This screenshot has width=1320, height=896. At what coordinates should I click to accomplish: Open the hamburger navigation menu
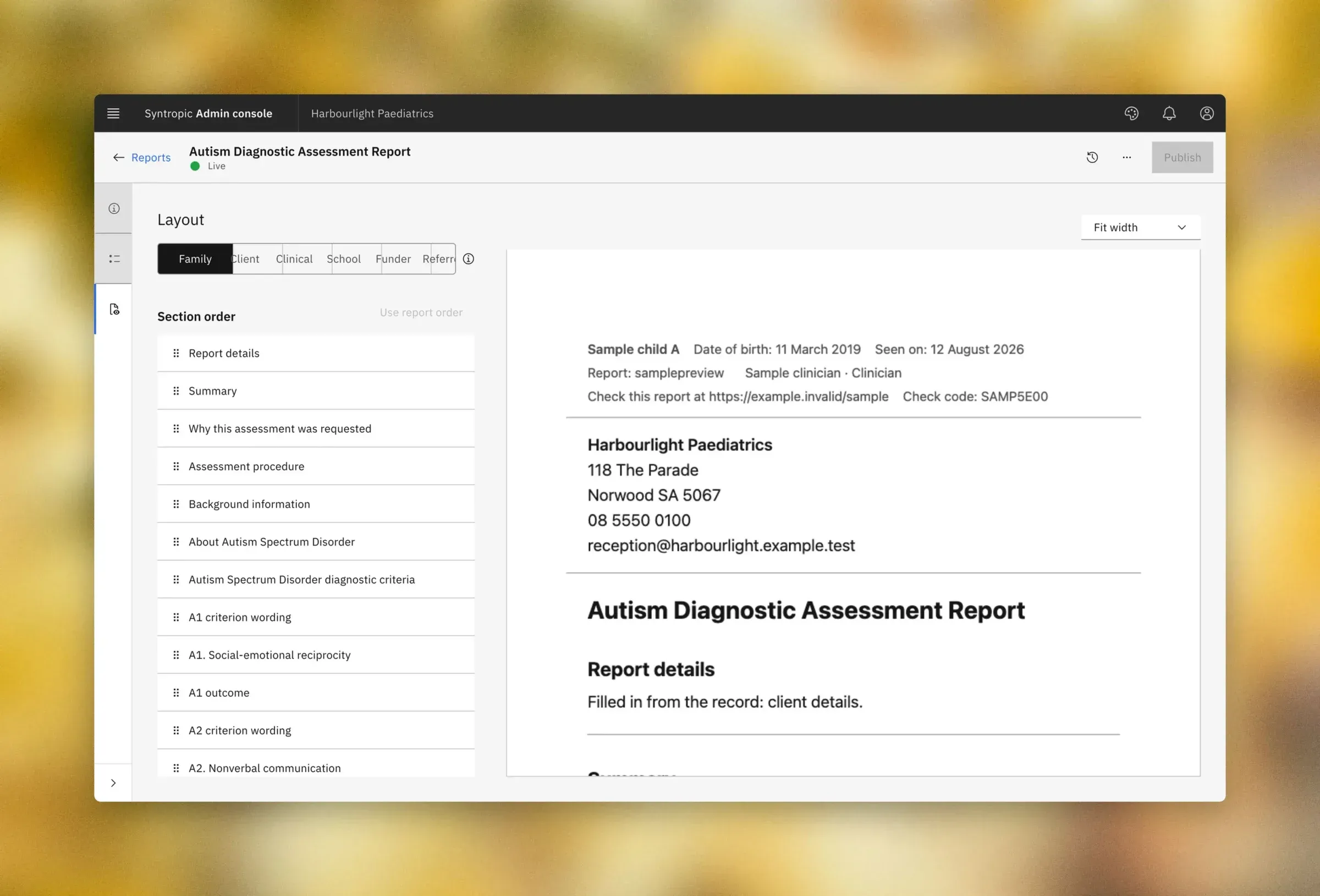(113, 113)
